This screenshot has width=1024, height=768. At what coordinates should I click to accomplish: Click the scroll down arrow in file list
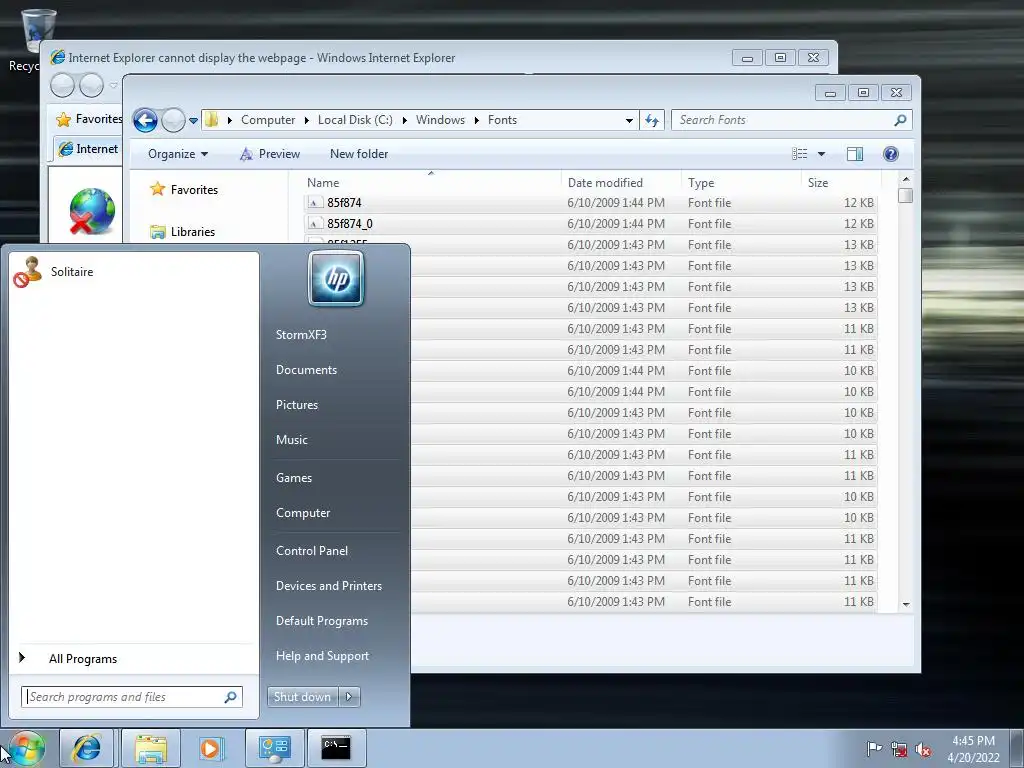(906, 605)
